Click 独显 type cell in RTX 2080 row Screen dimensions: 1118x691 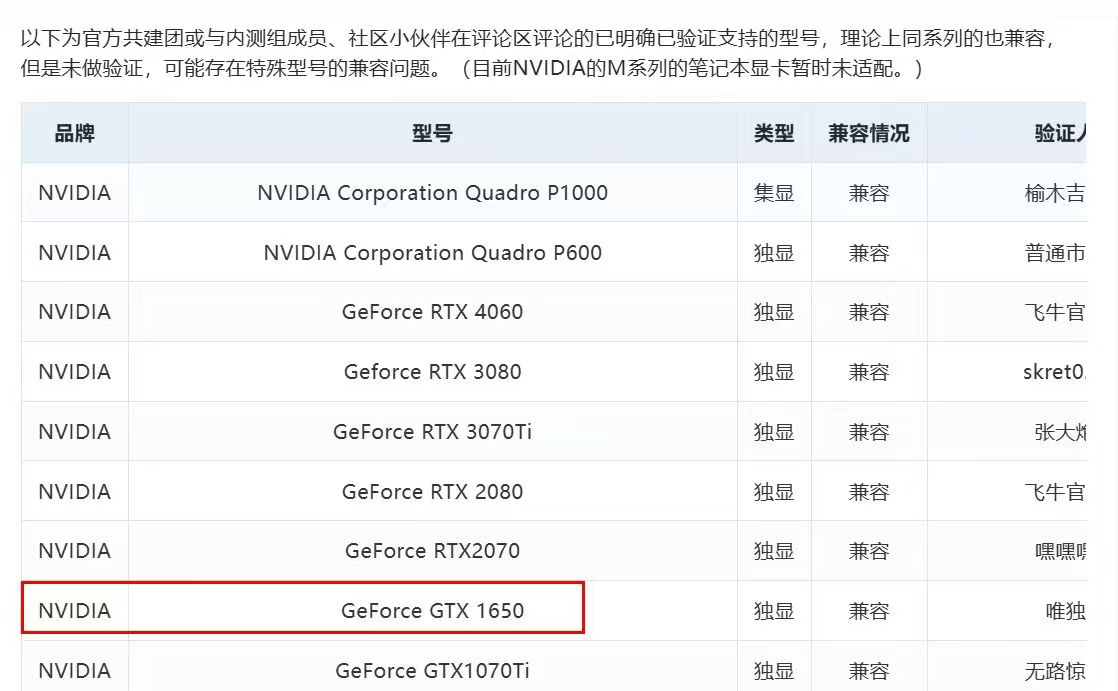[x=774, y=491]
